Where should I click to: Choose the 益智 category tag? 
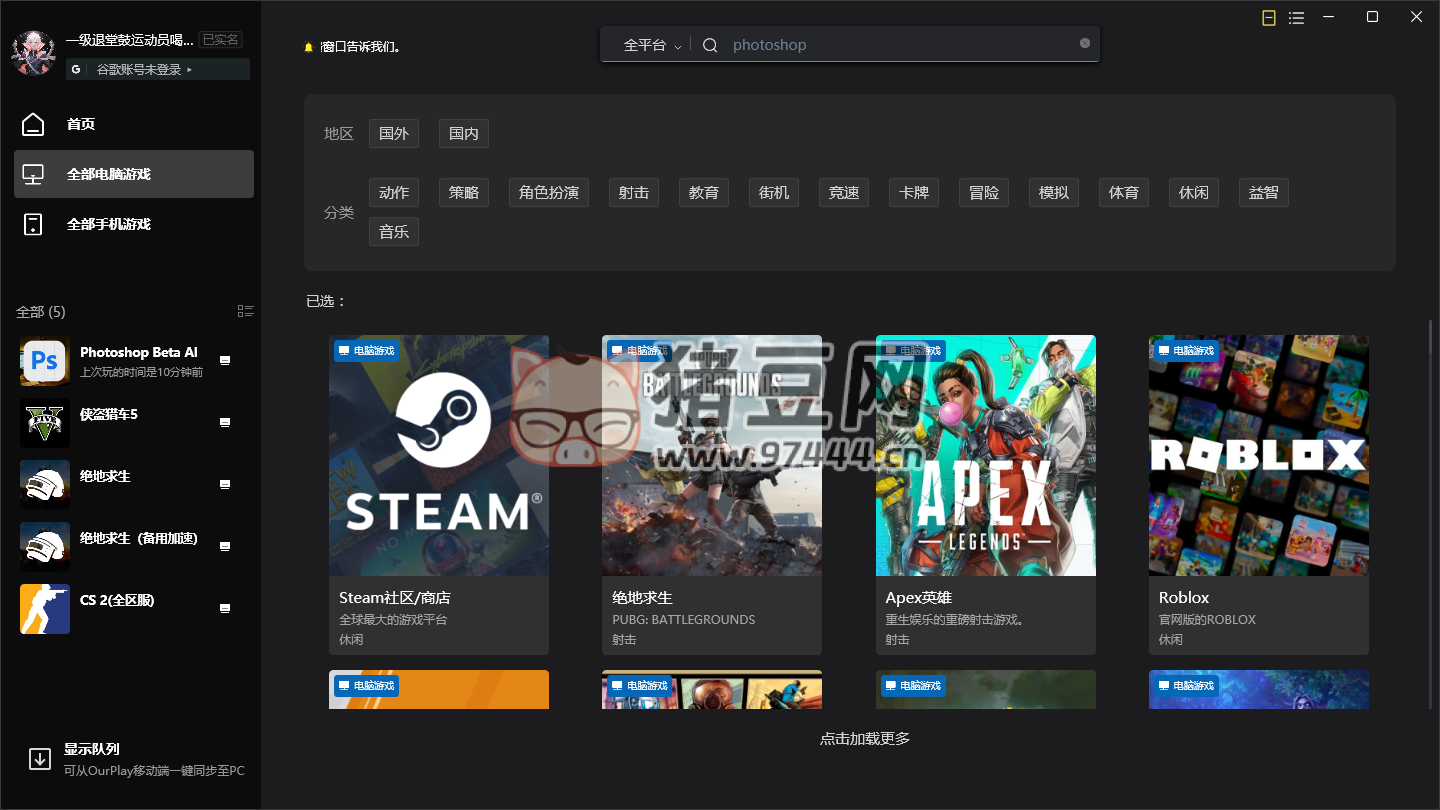1264,193
